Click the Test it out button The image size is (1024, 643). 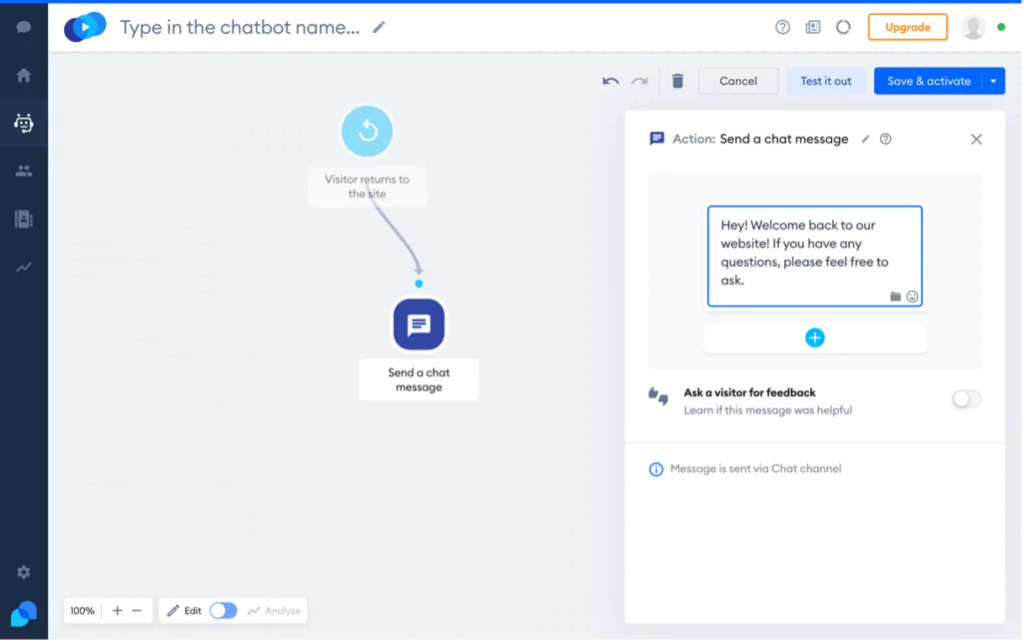tap(825, 81)
